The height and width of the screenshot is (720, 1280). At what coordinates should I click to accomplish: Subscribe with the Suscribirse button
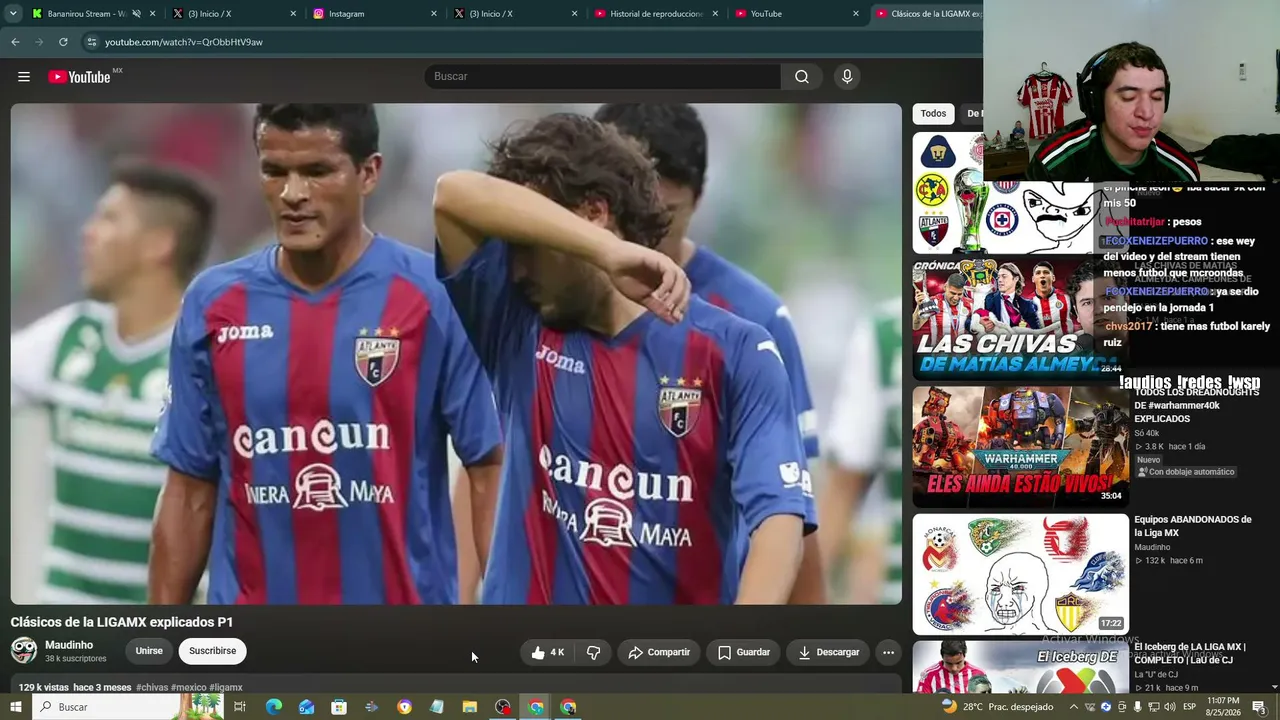[x=212, y=651]
